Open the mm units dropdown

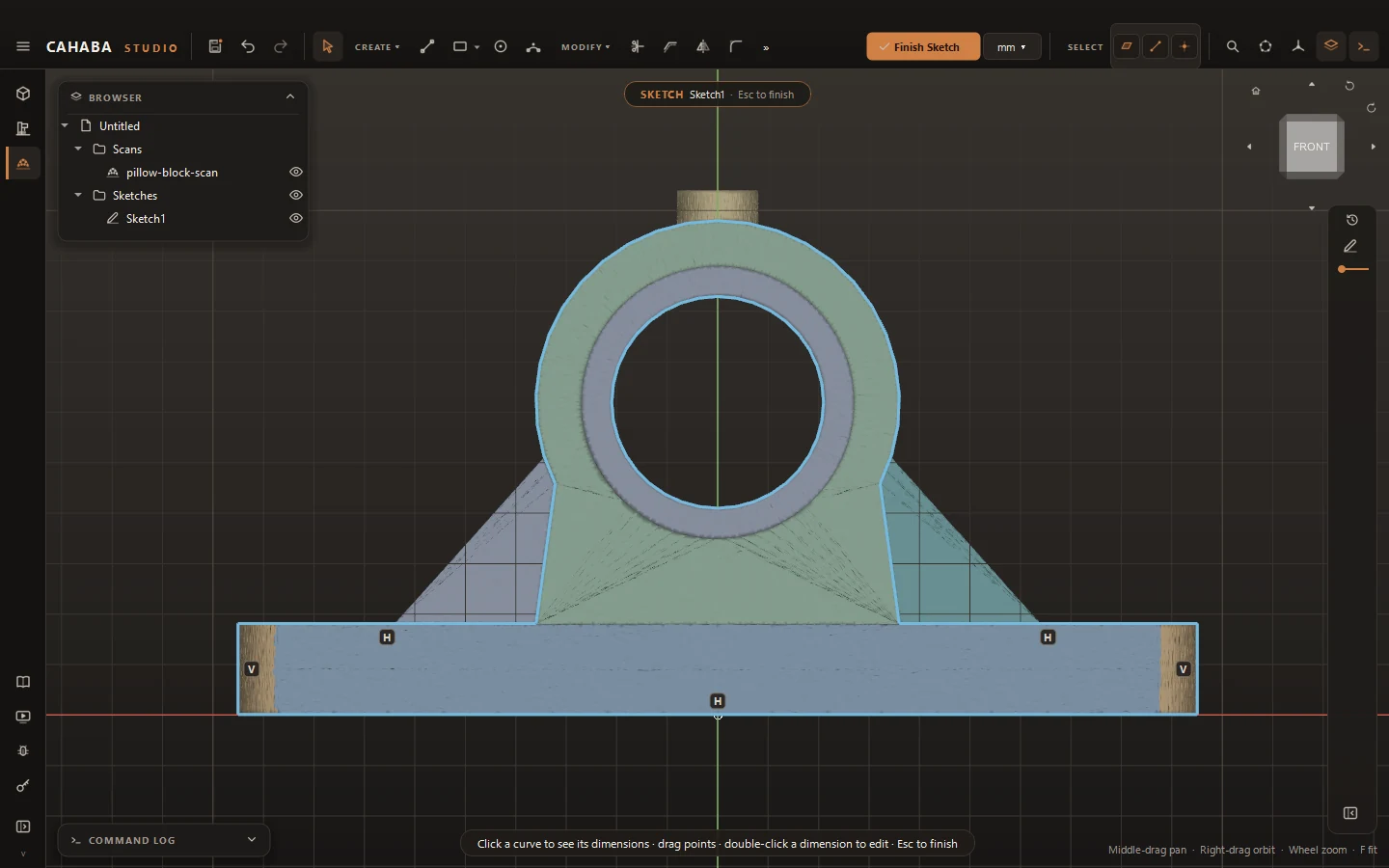(x=1012, y=46)
